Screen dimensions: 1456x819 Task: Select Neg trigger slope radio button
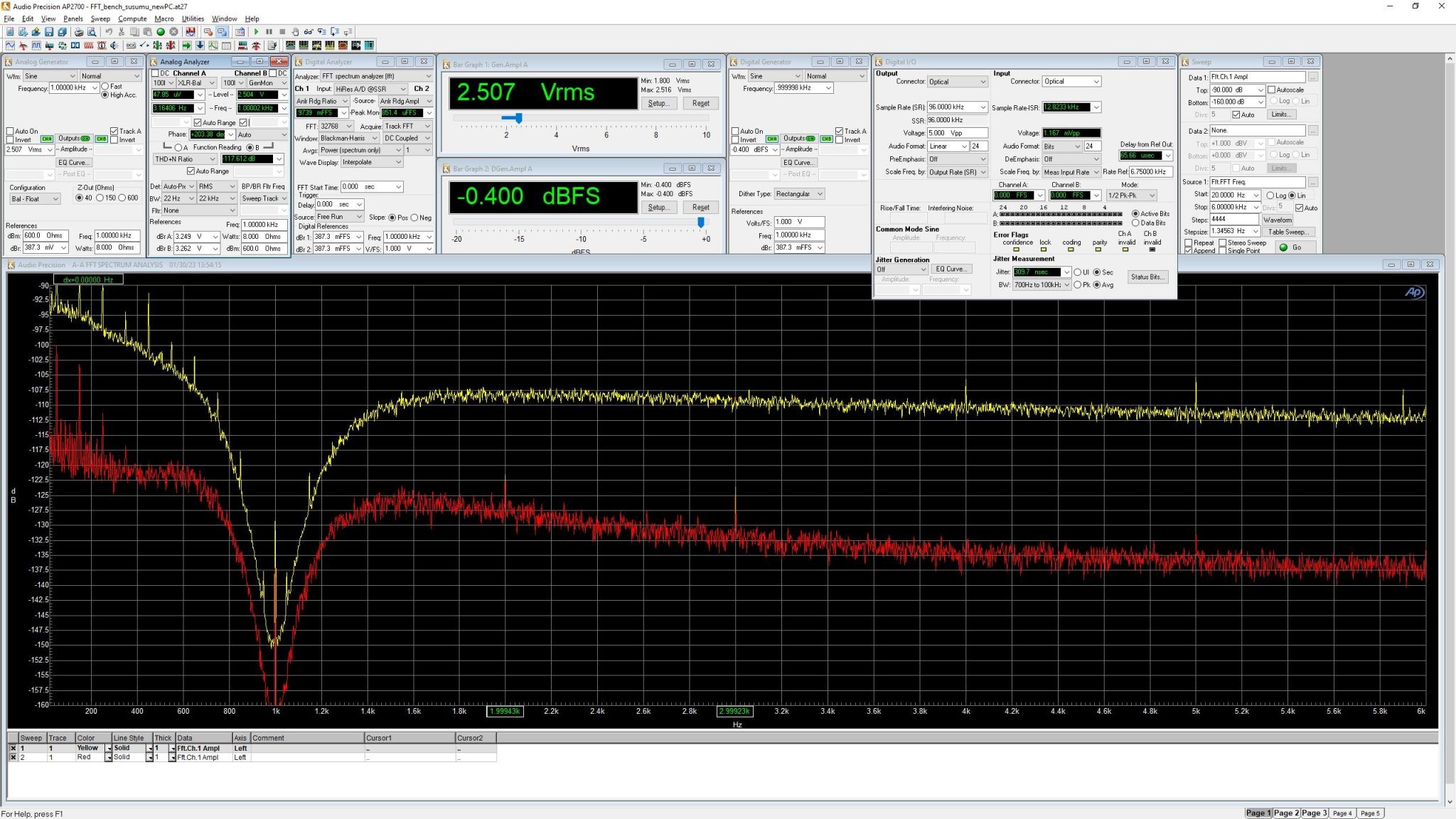pyautogui.click(x=414, y=218)
